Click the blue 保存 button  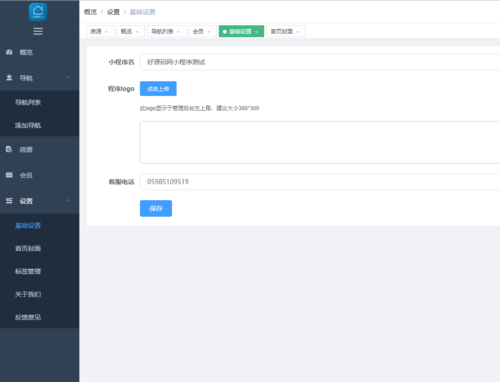tap(156, 208)
